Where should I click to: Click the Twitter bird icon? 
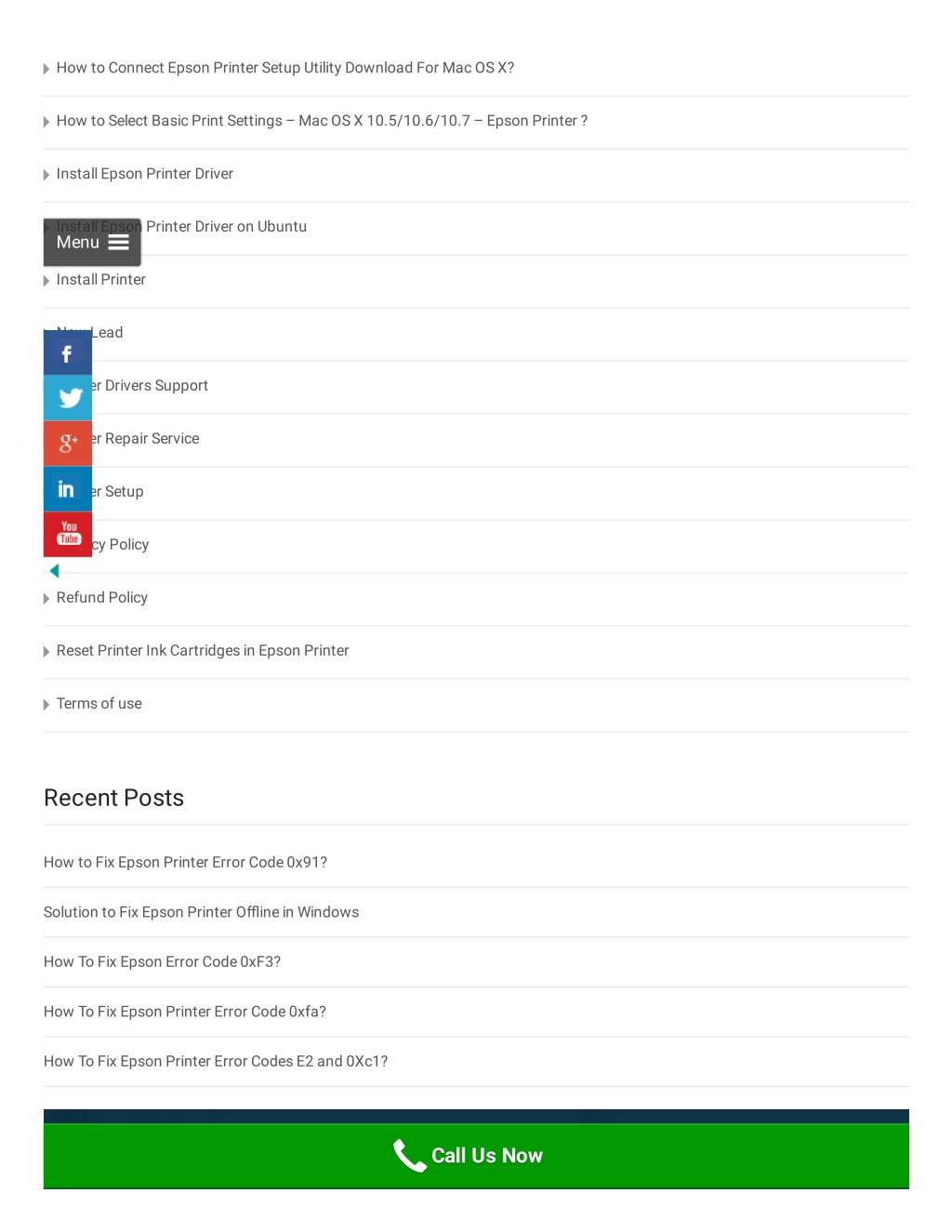68,398
